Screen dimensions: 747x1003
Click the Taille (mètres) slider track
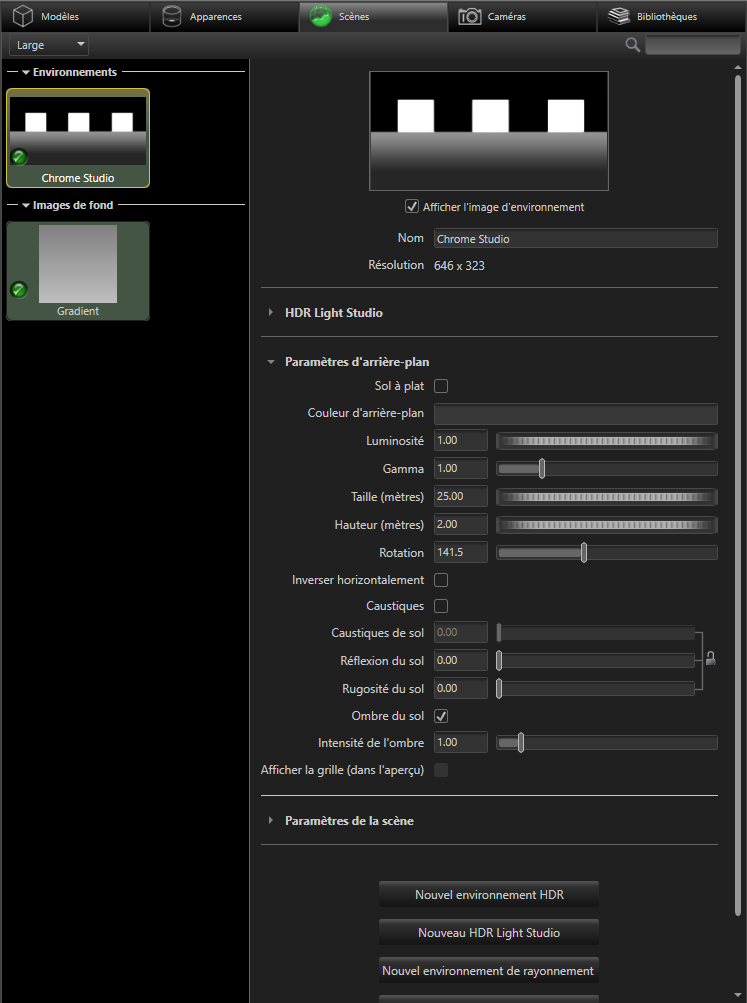[x=607, y=497]
